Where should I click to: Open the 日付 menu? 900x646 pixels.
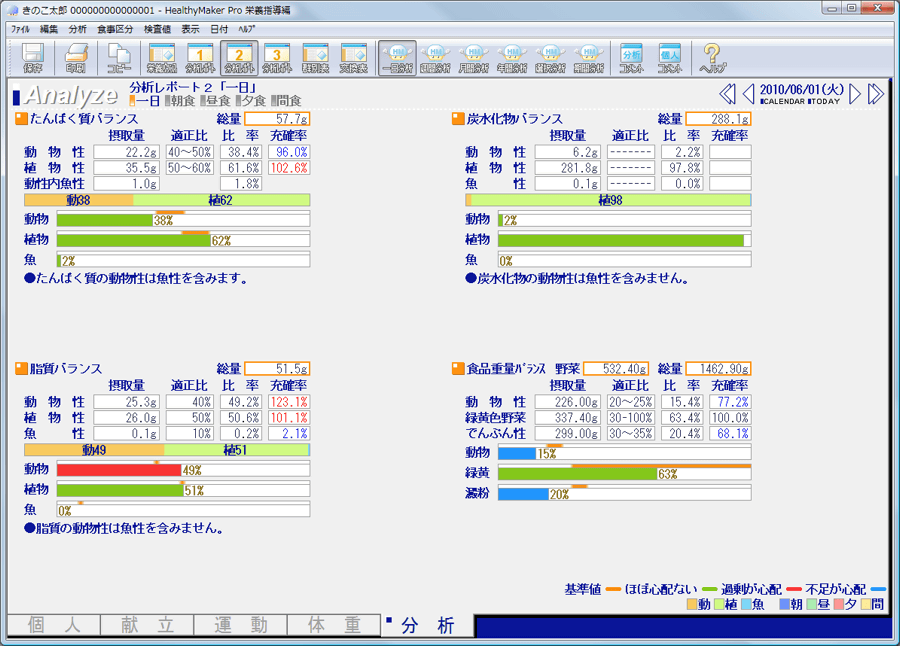click(x=219, y=29)
